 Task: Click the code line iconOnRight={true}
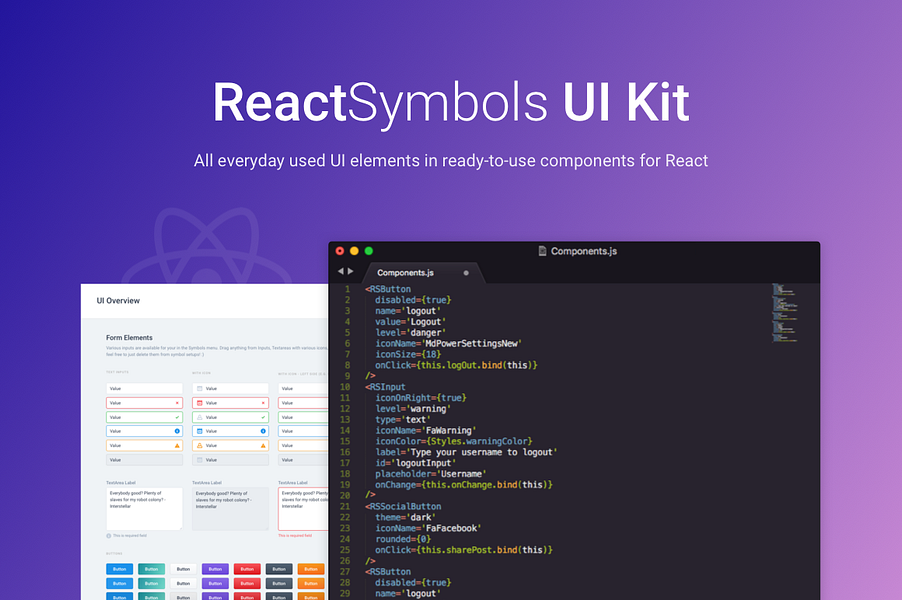tap(421, 398)
